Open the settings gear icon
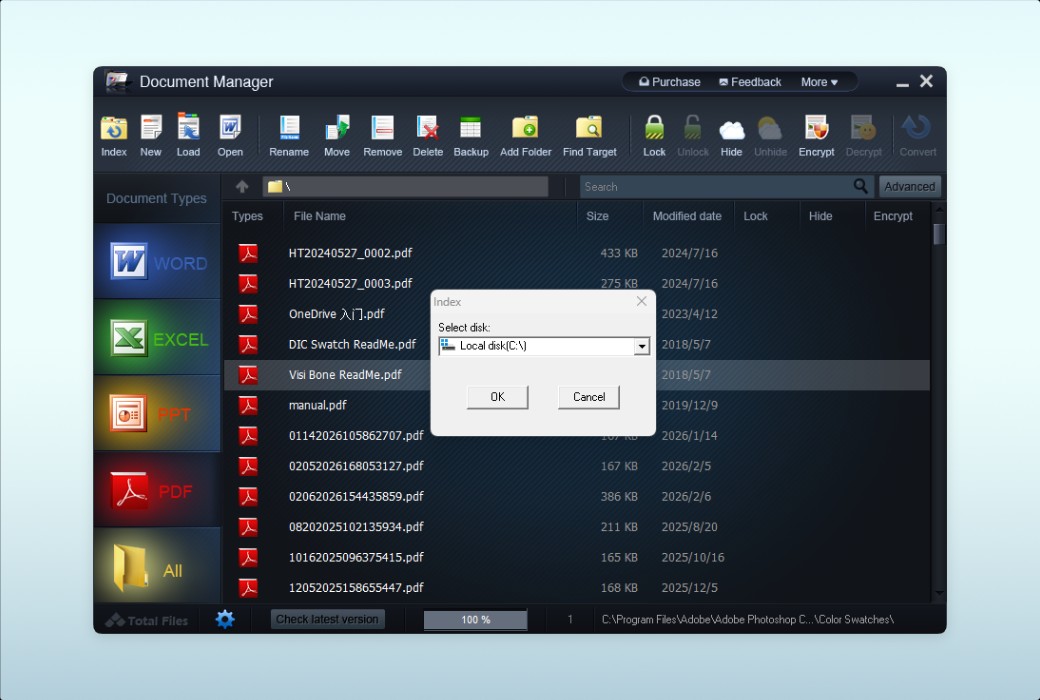1040x700 pixels. (225, 619)
